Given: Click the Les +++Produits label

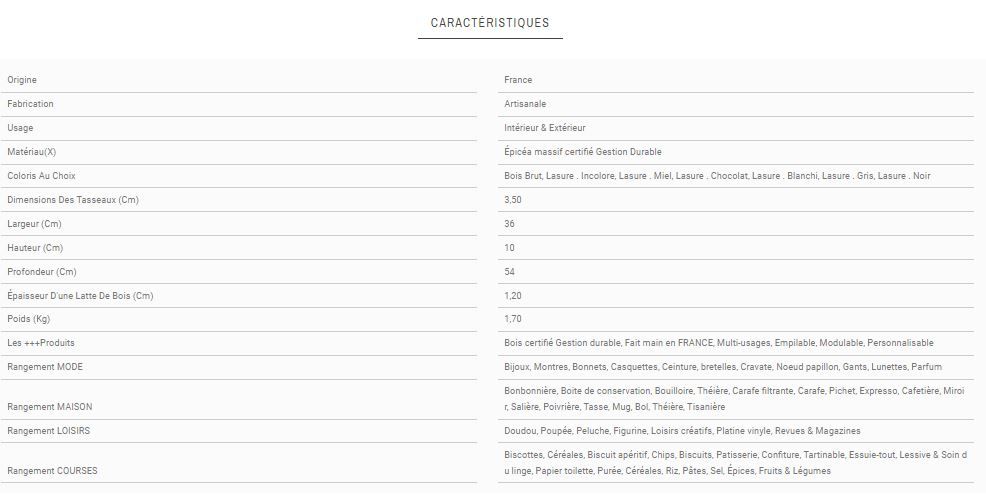Looking at the screenshot, I should pos(40,343).
